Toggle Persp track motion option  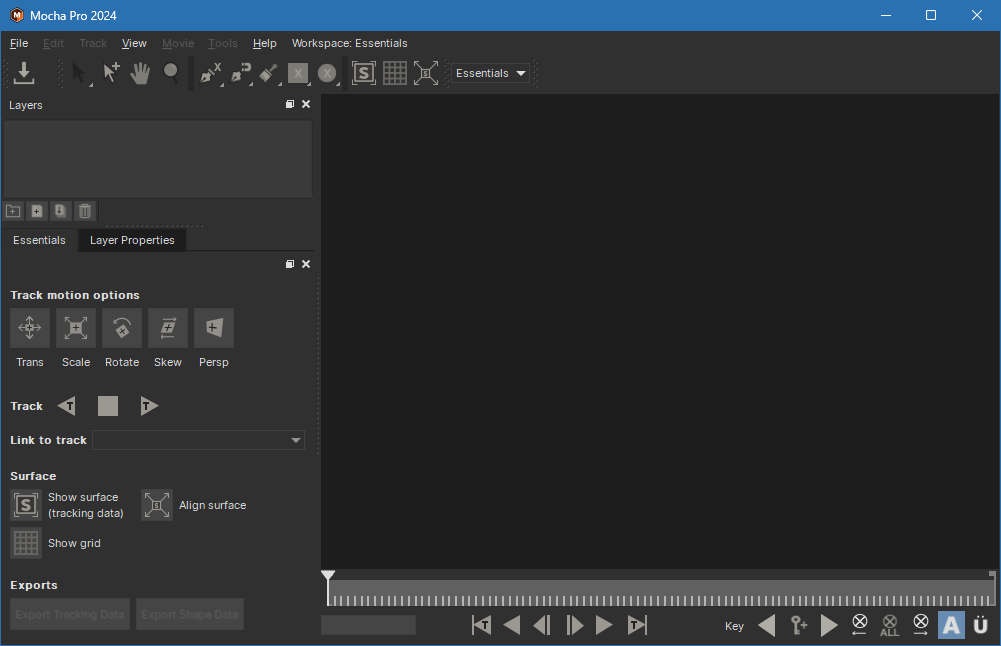(x=214, y=328)
